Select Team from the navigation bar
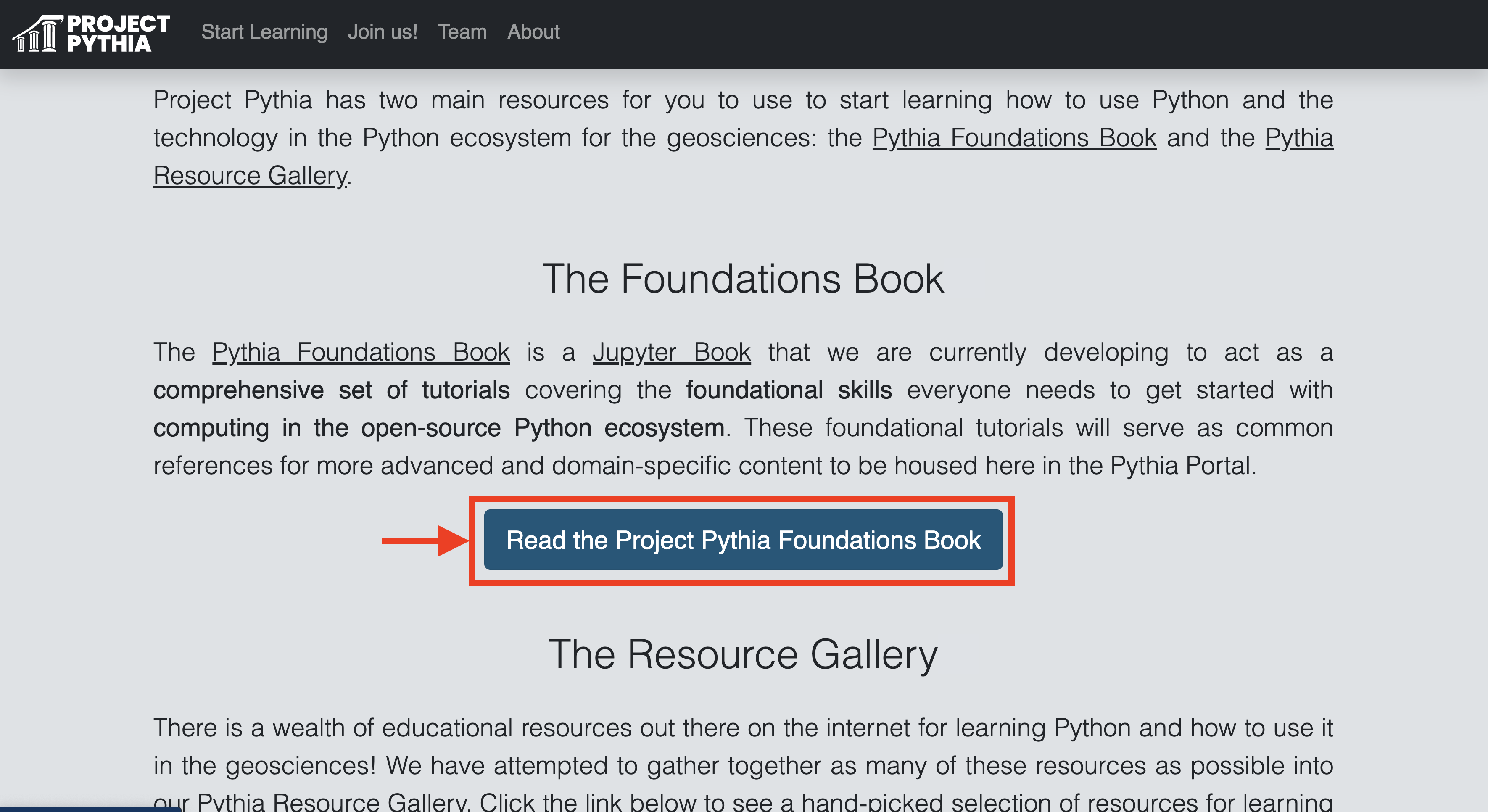Screen dimensions: 1488x812 (462, 32)
